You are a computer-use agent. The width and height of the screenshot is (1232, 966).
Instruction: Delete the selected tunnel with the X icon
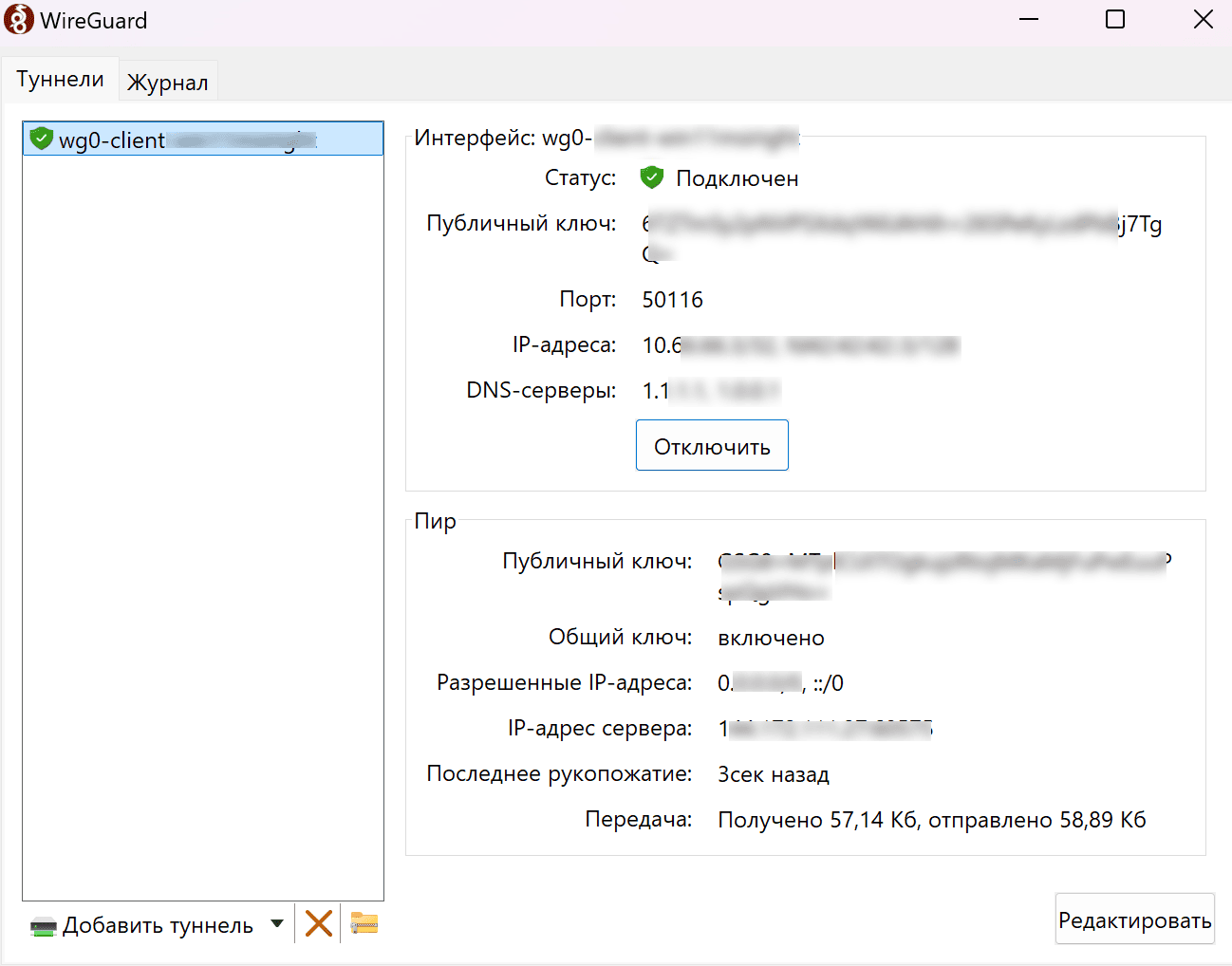click(x=319, y=923)
